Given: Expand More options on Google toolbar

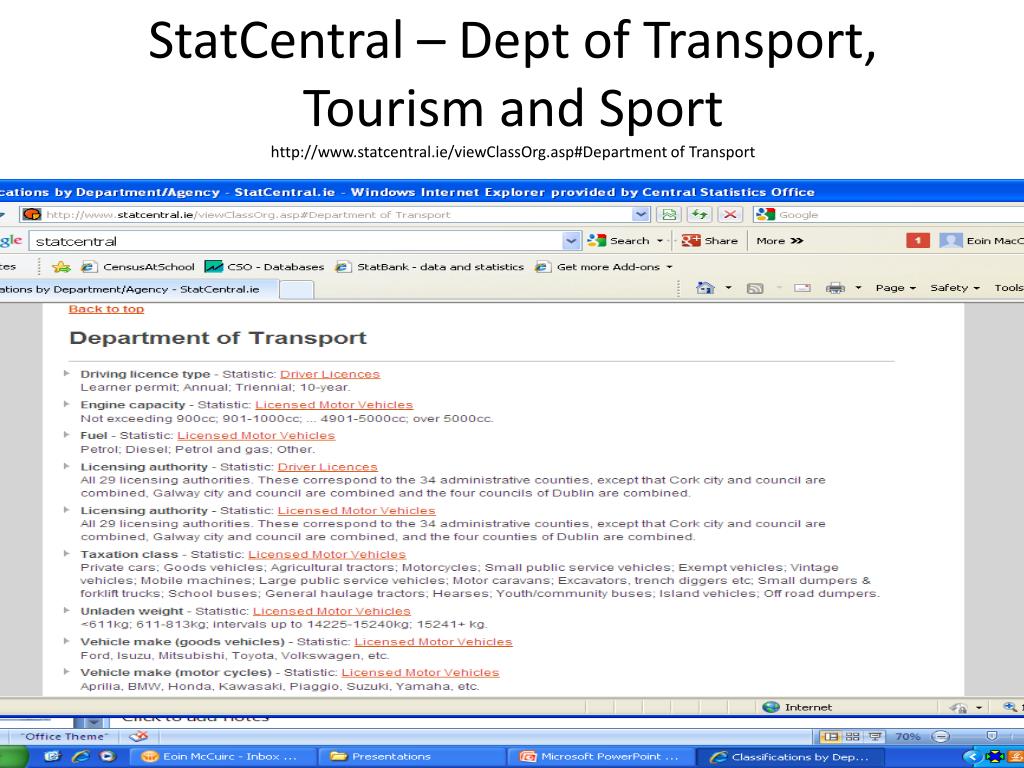Looking at the screenshot, I should 779,241.
